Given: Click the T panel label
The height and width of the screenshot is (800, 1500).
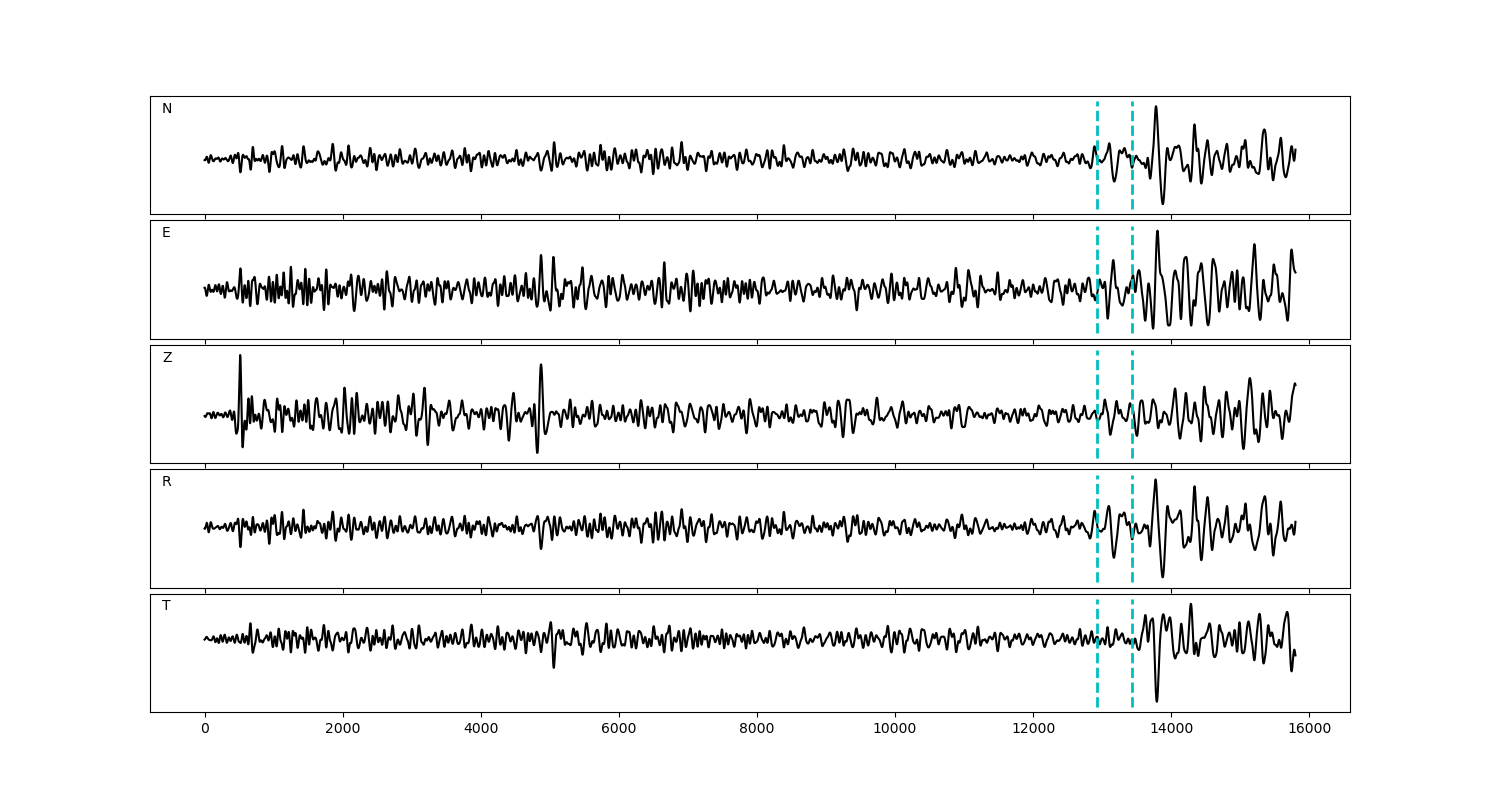Looking at the screenshot, I should click(x=166, y=606).
